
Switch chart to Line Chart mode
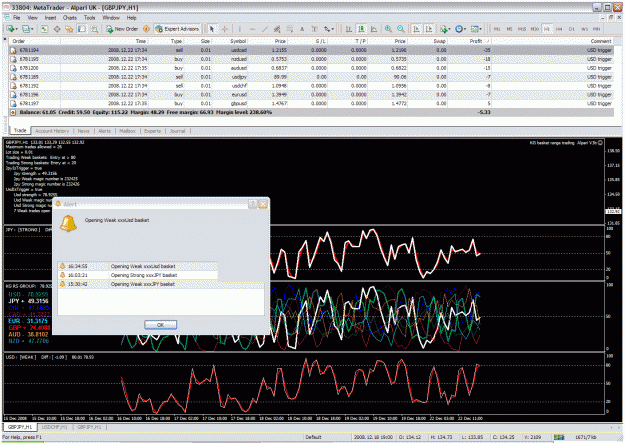374,29
